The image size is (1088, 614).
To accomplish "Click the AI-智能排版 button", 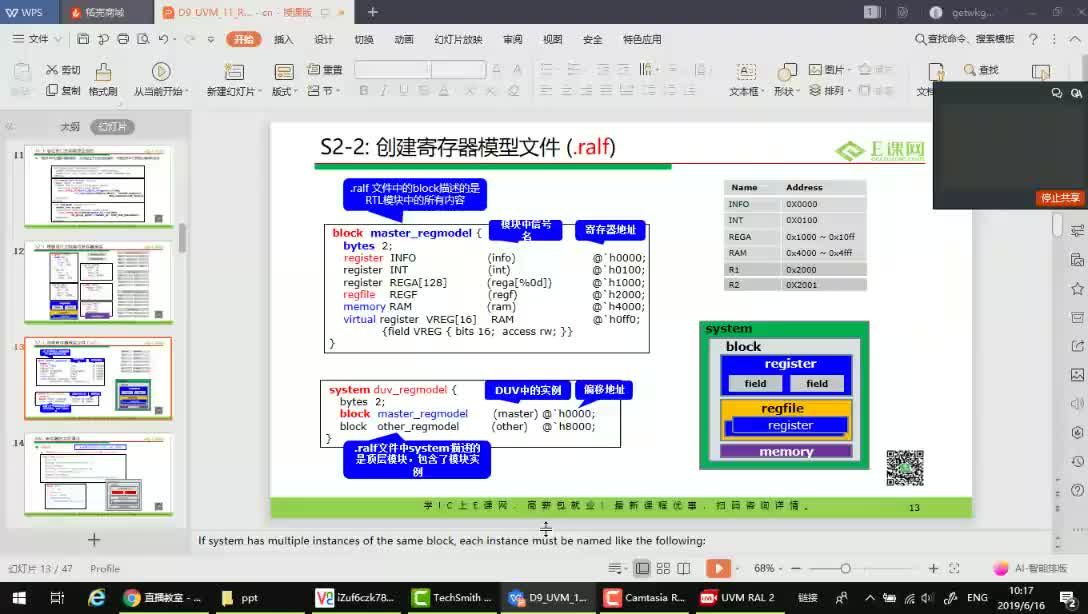I will click(1030, 568).
